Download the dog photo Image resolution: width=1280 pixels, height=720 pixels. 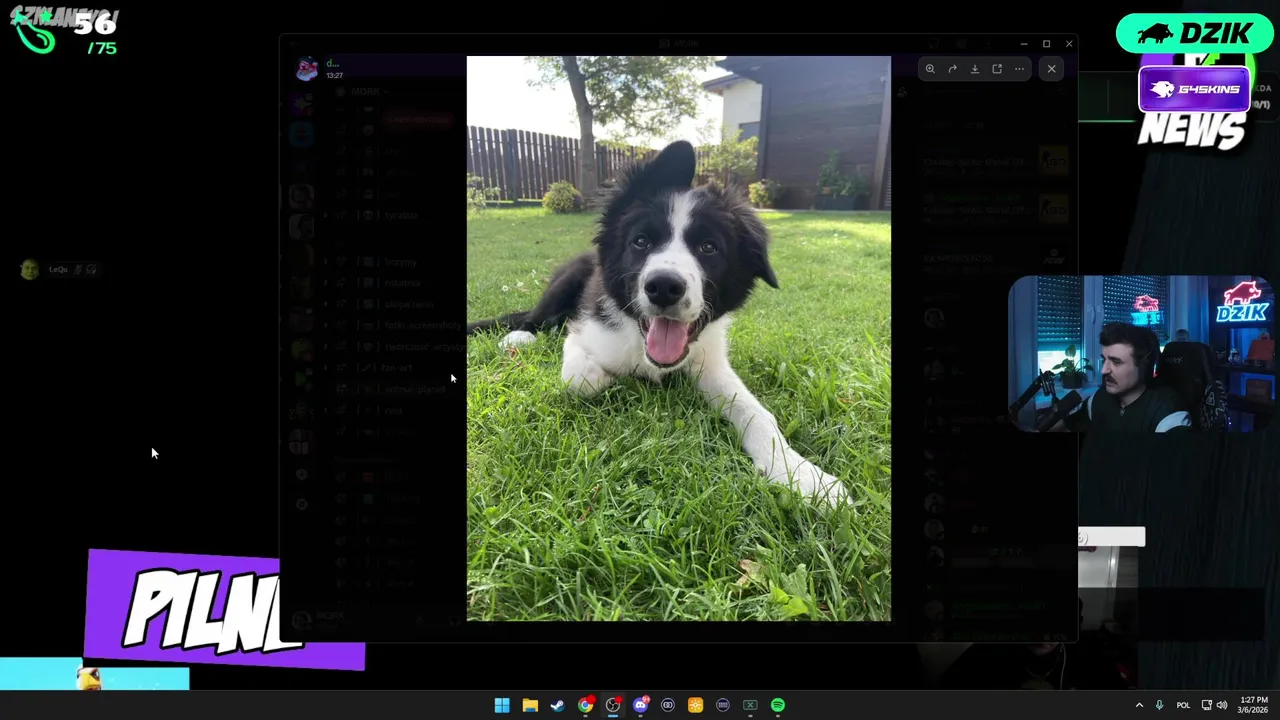pos(974,69)
